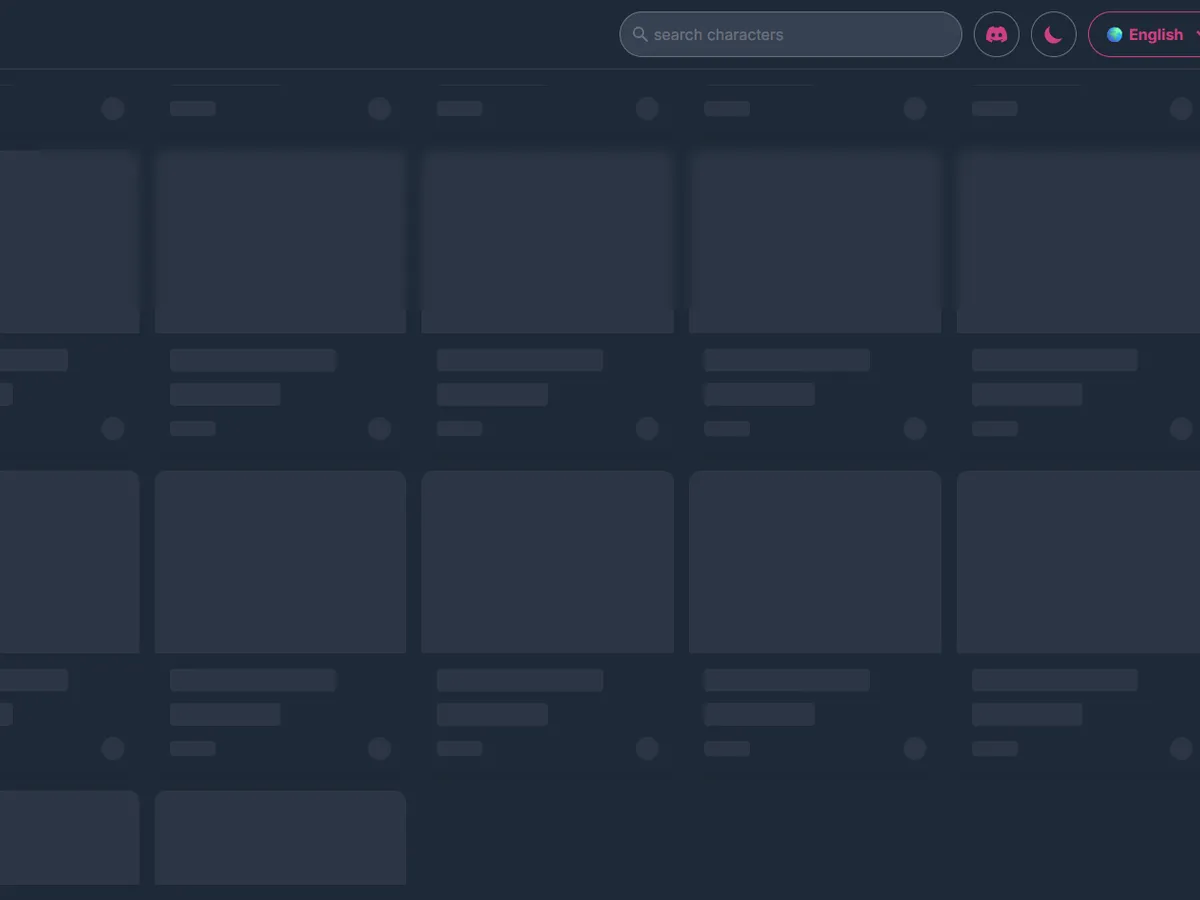This screenshot has height=900, width=1200.
Task: Click the magnifier icon in search bar
Action: (x=640, y=34)
